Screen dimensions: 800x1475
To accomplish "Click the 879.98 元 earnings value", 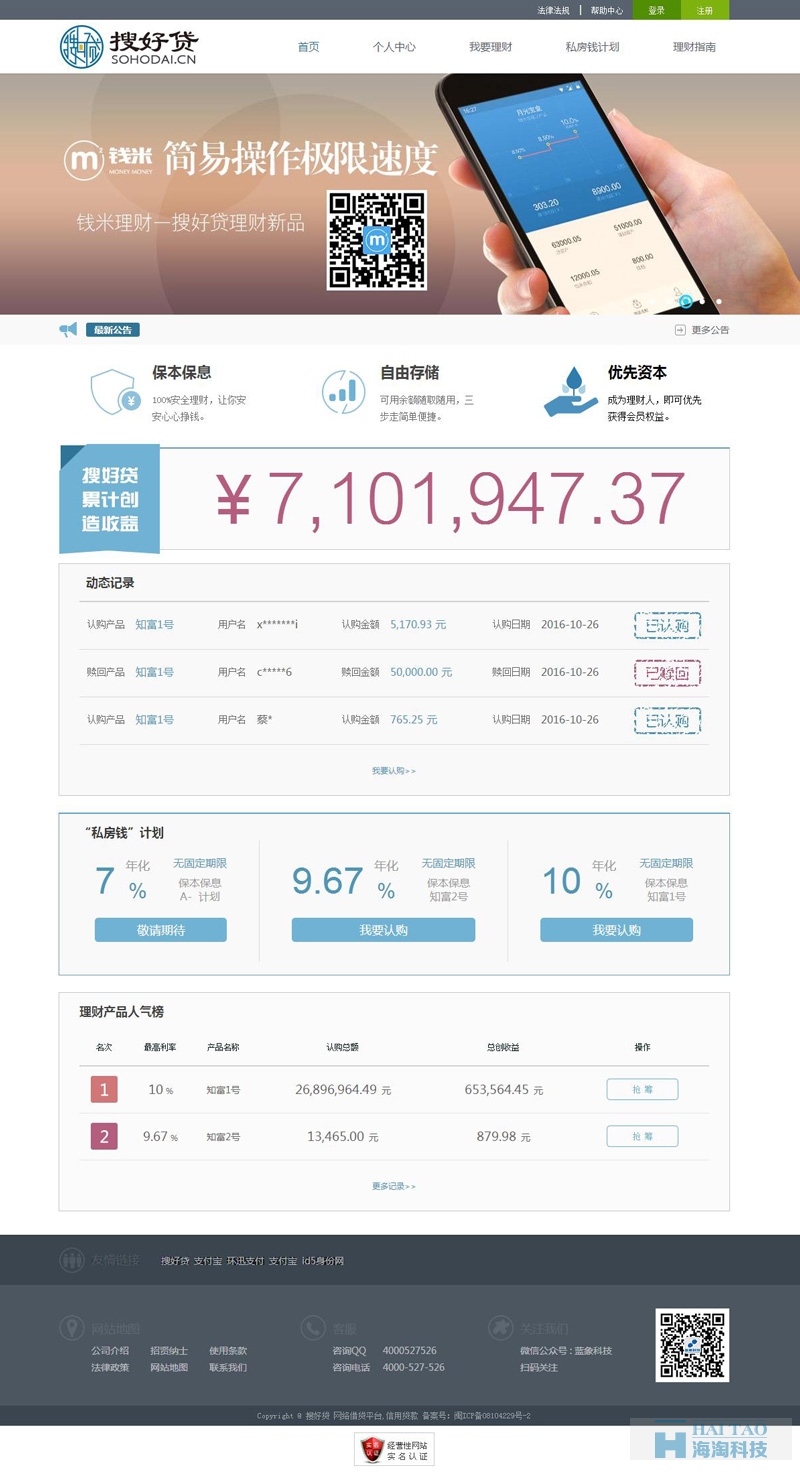I will (504, 1137).
